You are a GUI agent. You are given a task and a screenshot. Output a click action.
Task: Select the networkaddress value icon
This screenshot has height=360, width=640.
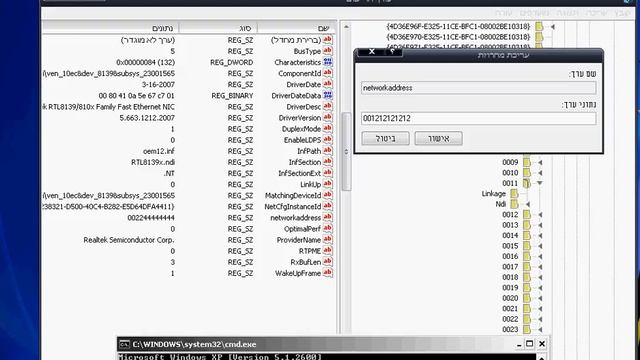327,218
